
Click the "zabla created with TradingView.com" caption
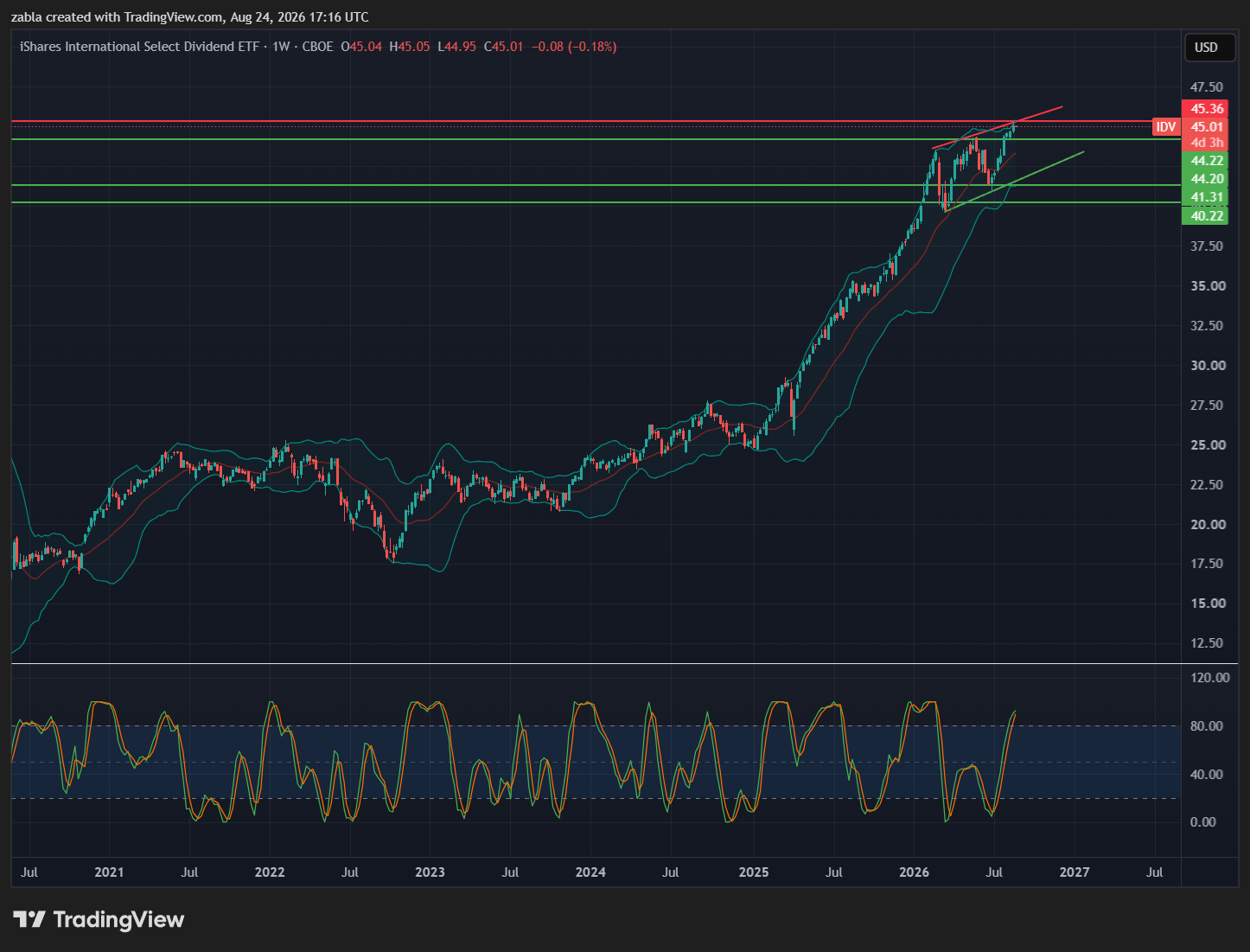click(x=117, y=17)
